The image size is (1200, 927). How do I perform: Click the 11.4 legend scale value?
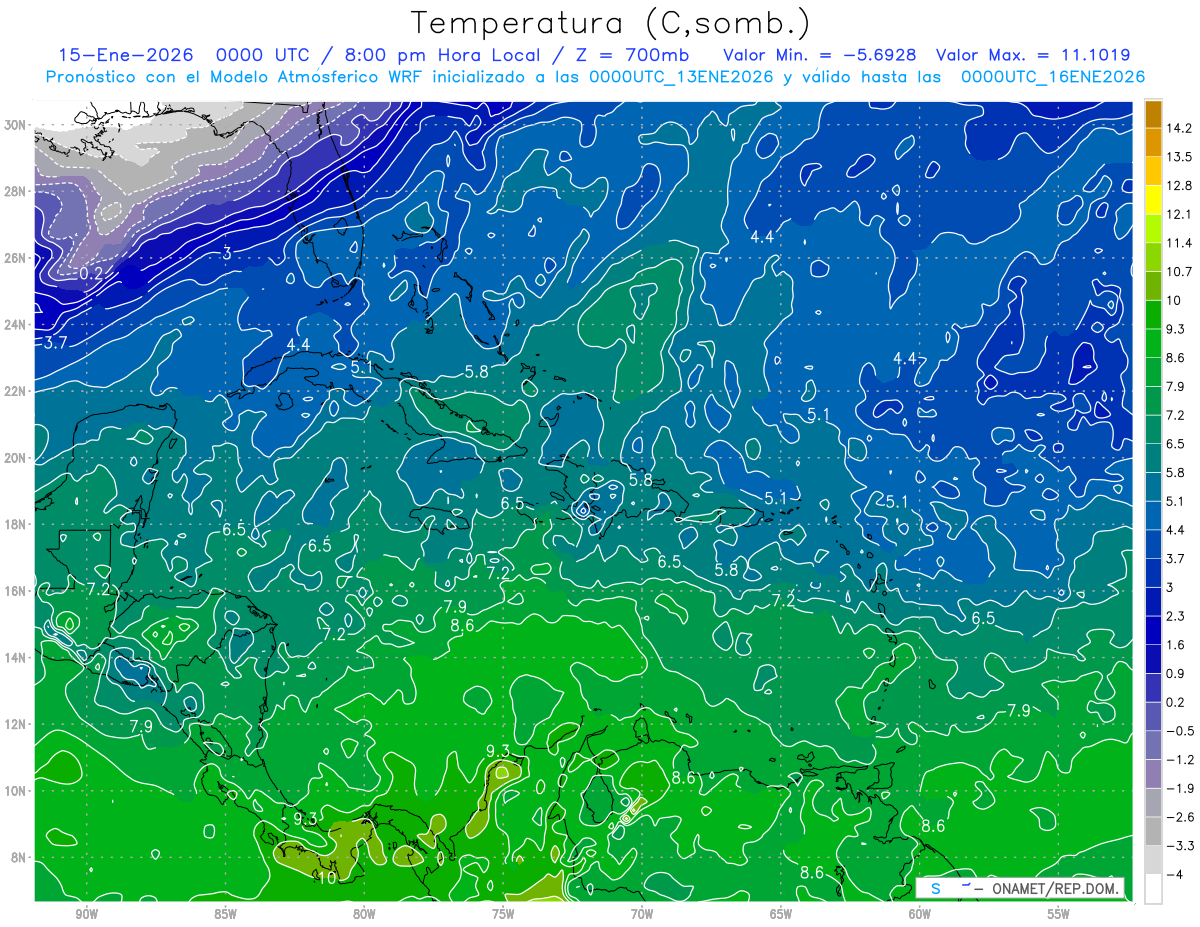click(1180, 243)
